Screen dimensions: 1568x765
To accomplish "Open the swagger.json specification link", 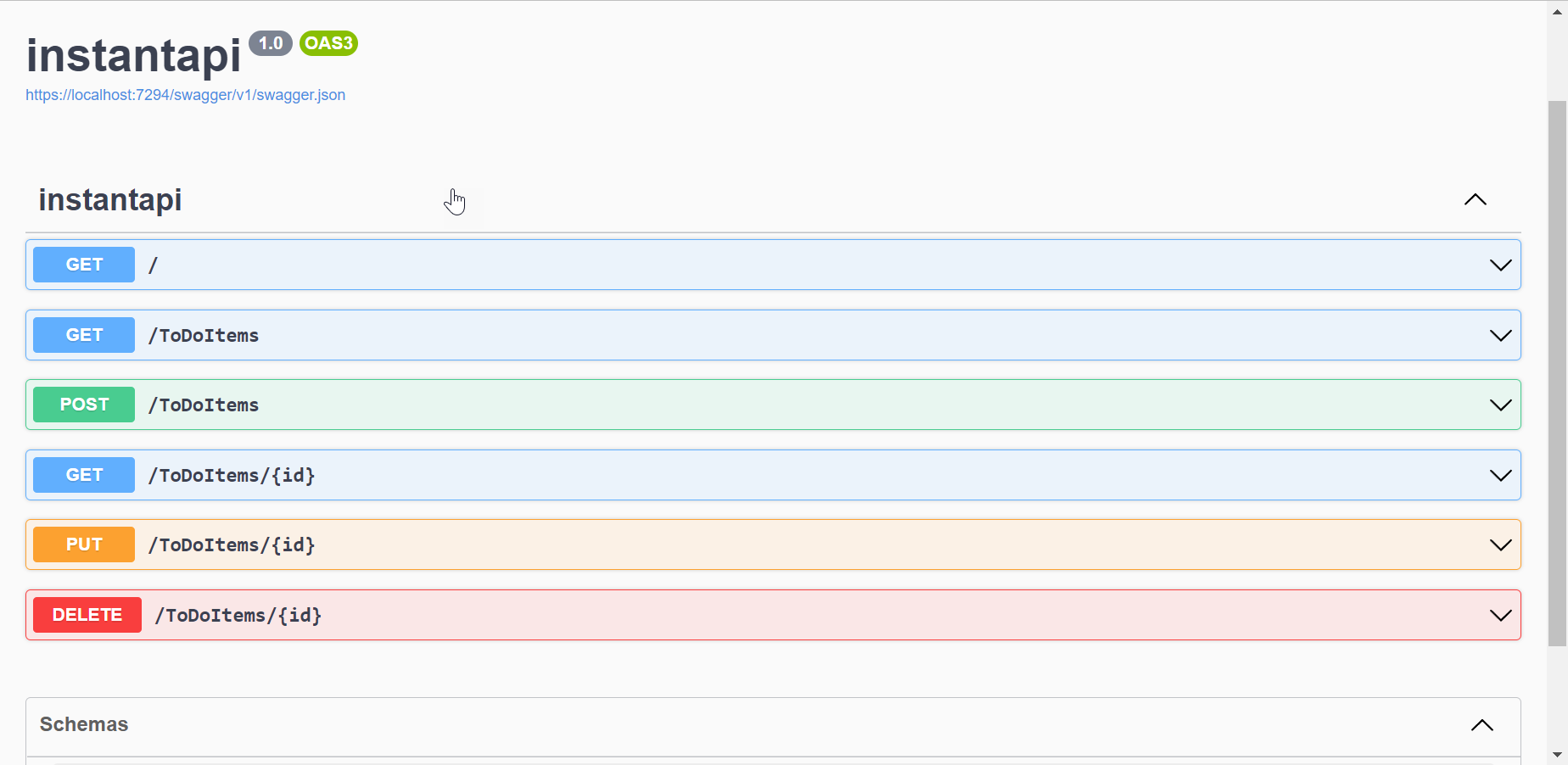I will coord(185,95).
